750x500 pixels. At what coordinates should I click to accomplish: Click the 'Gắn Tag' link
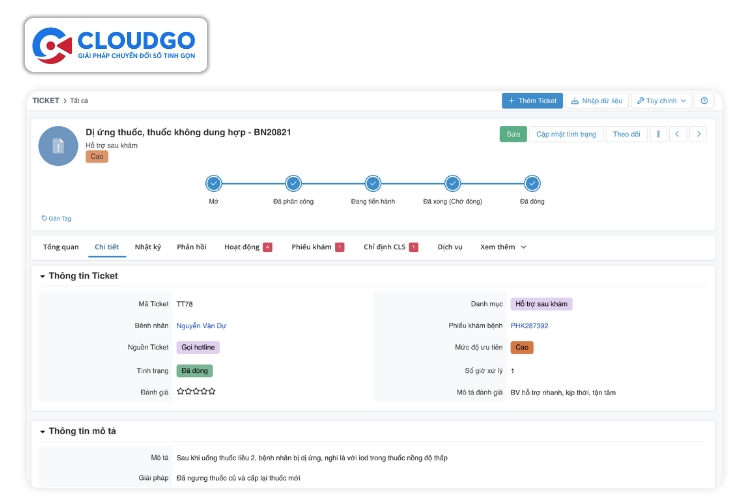[x=57, y=218]
